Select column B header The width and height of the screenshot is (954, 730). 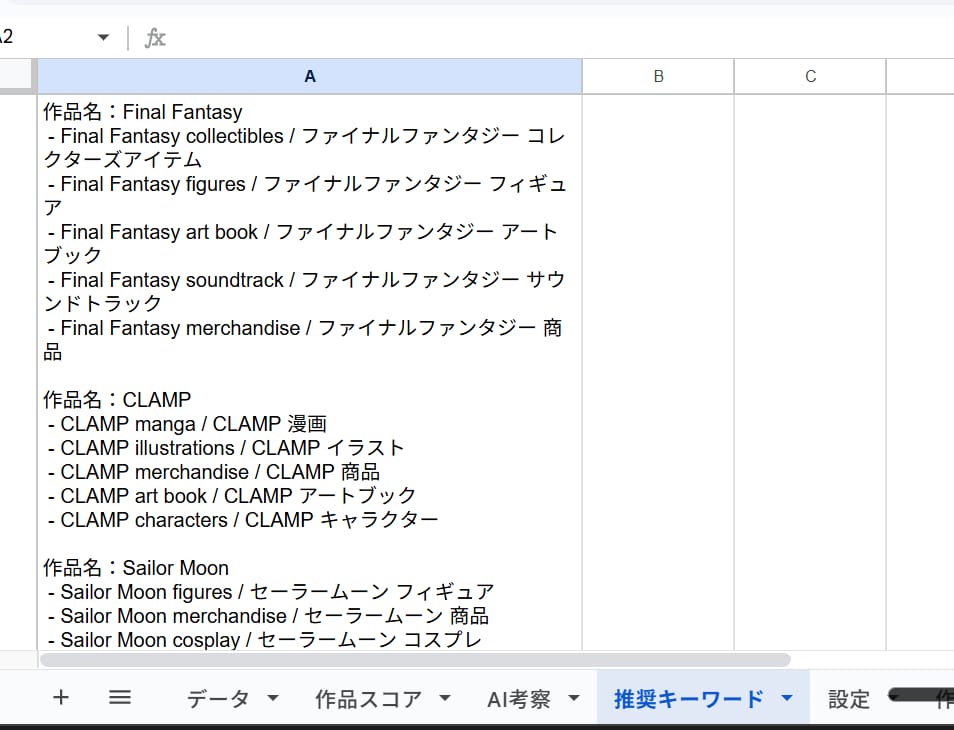coord(658,76)
